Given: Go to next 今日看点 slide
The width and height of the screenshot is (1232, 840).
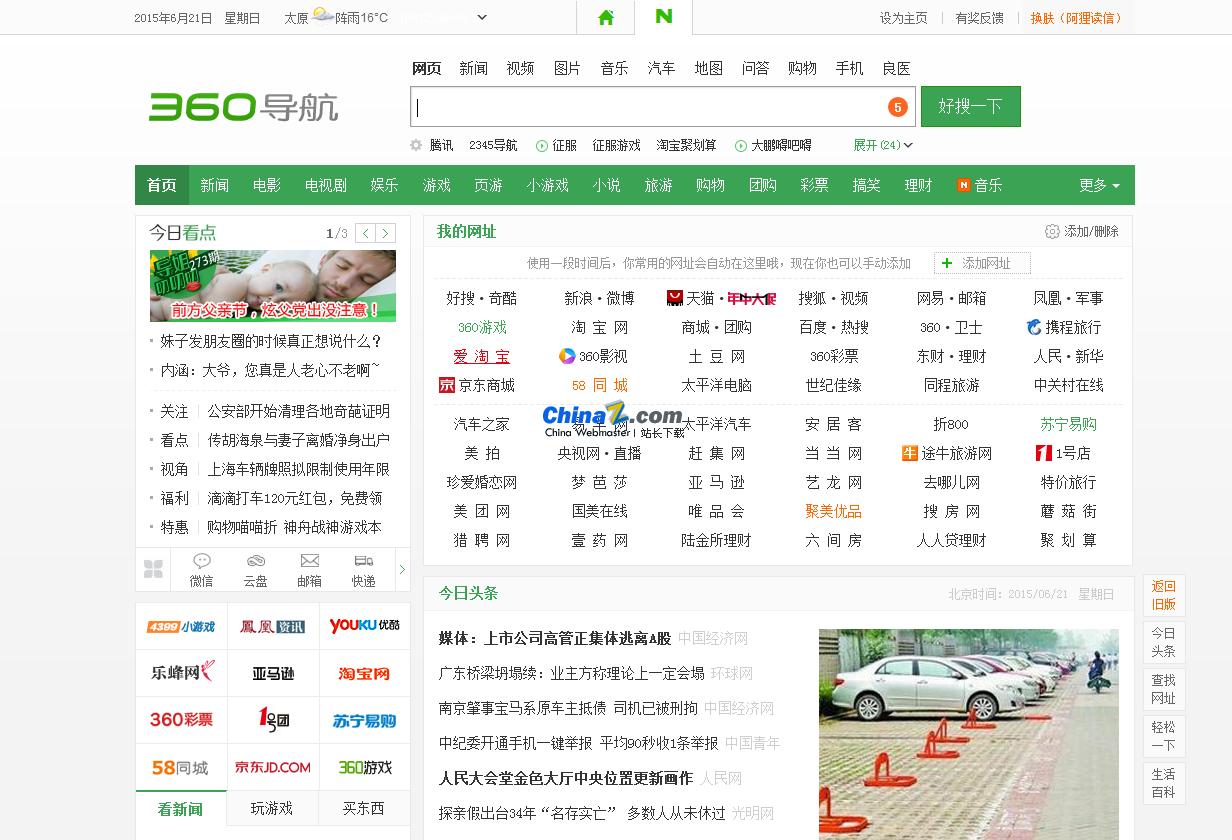Looking at the screenshot, I should coord(385,233).
